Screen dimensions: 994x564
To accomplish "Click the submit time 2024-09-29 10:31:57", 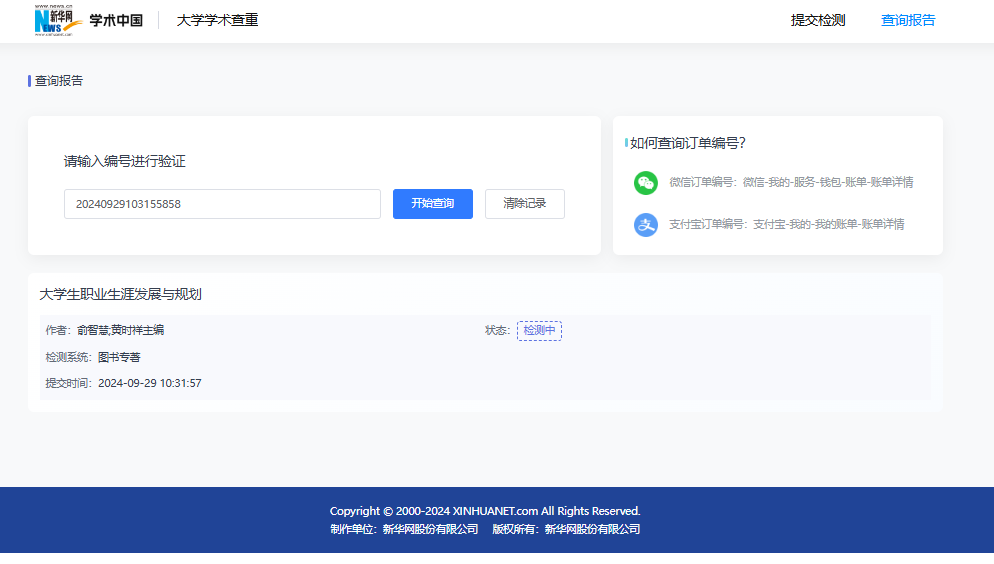I will tap(149, 383).
